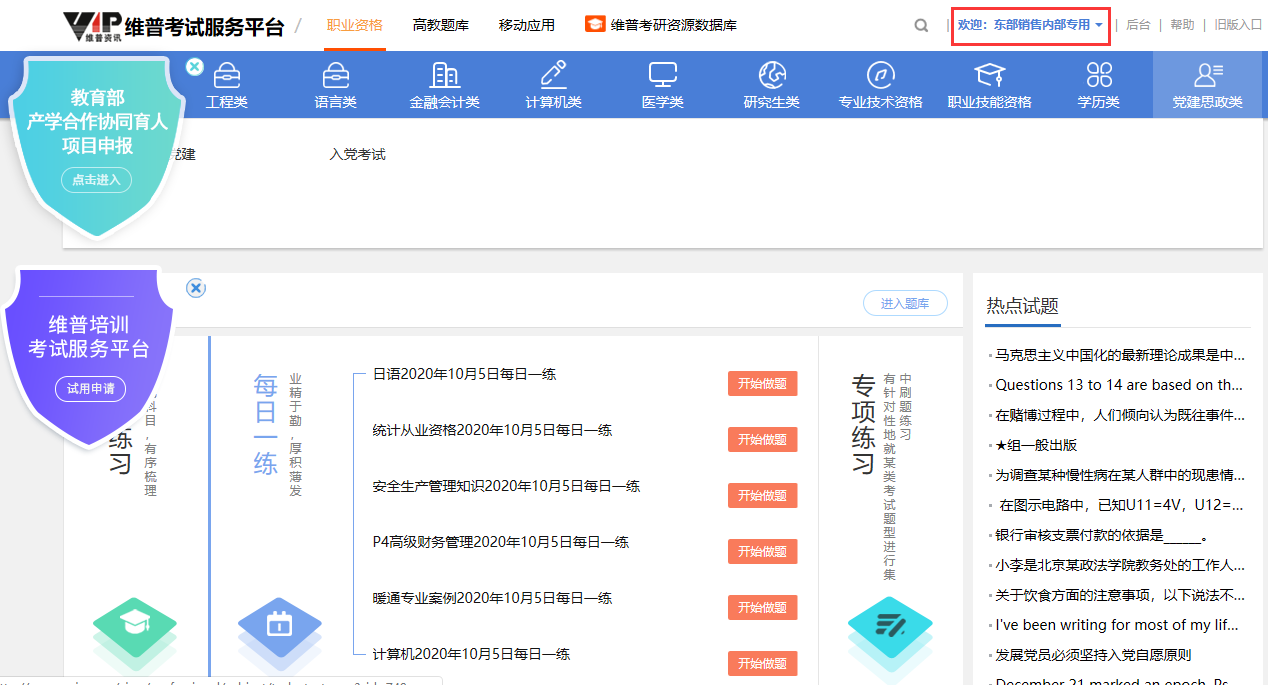Open hot question 银行审核支票付款的依据是
The height and width of the screenshot is (685, 1268).
[1102, 535]
